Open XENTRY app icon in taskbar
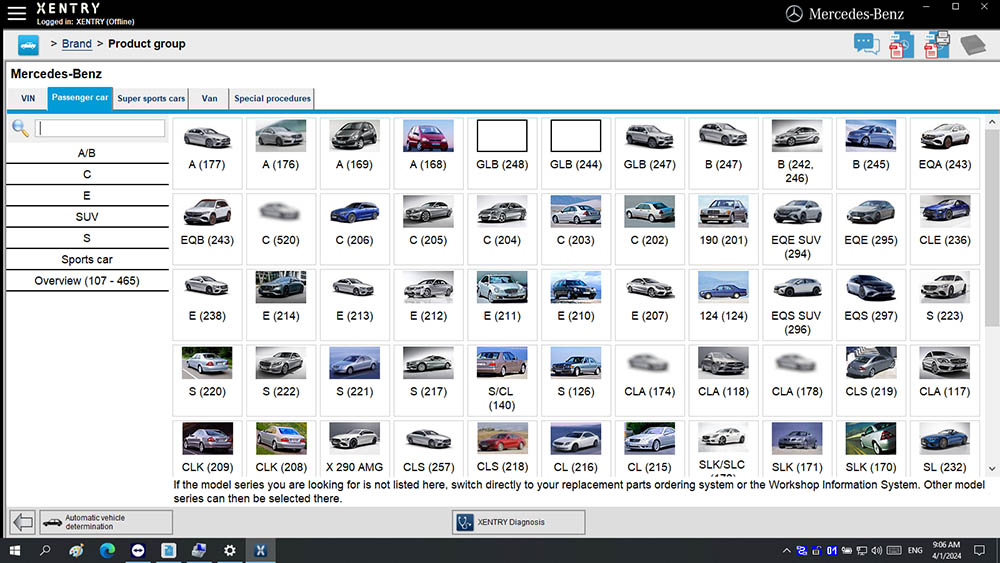1000x563 pixels. (x=260, y=550)
